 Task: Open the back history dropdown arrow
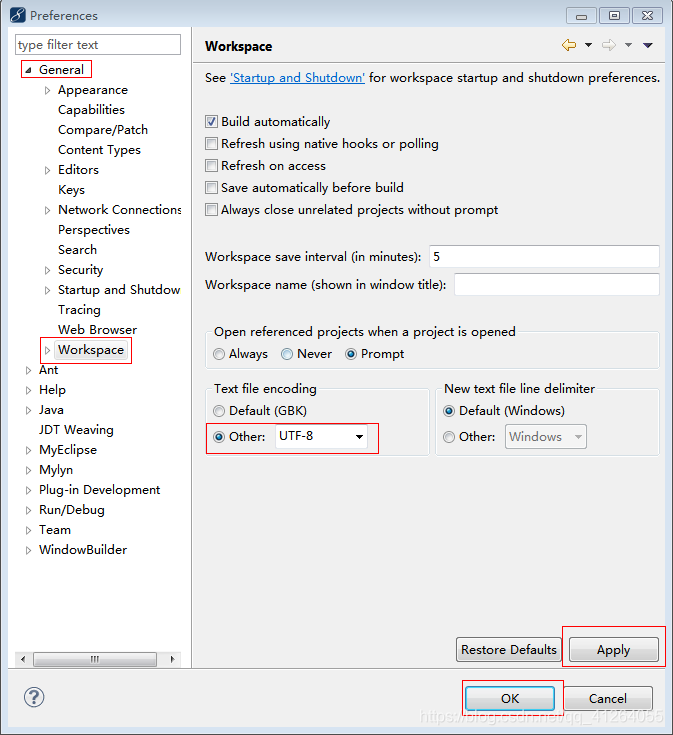coord(588,45)
